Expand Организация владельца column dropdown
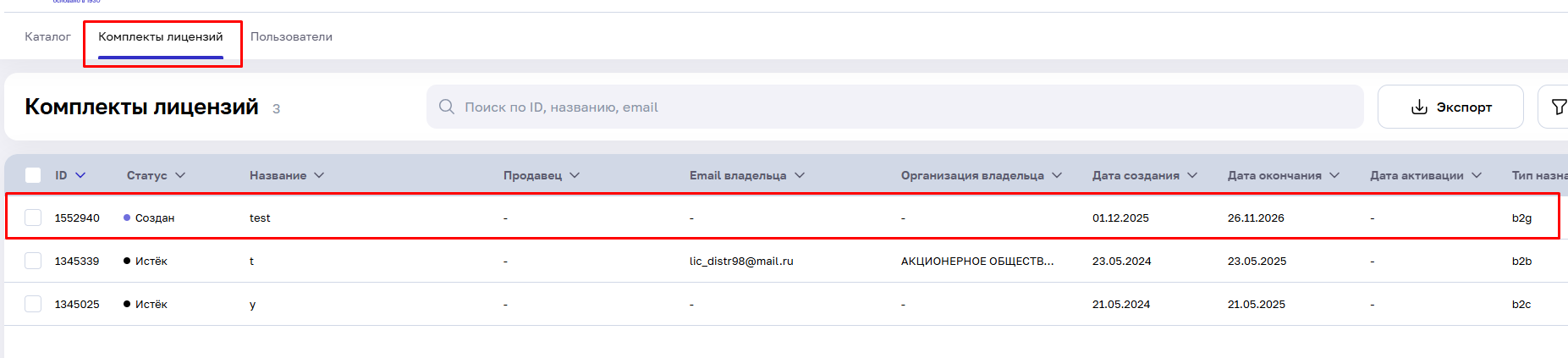 (x=1057, y=175)
